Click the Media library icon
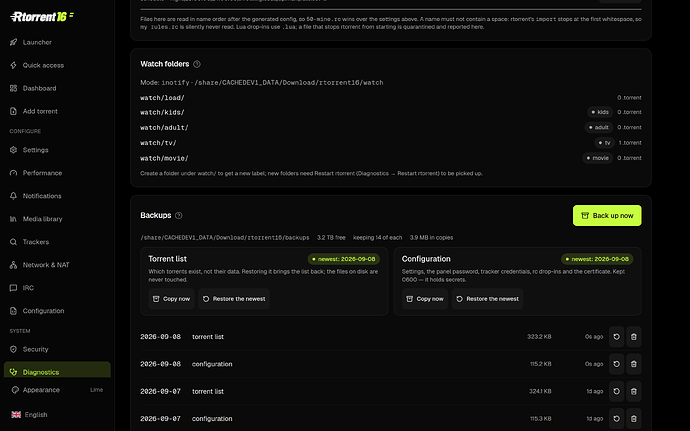The image size is (690, 431). click(x=13, y=219)
